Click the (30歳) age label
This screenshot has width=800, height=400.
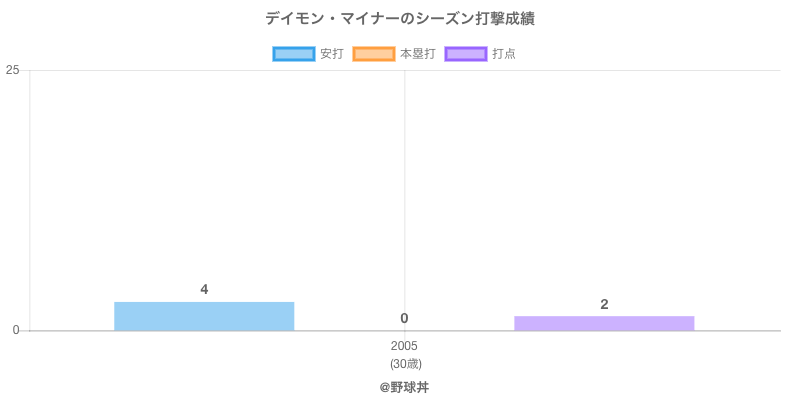[405, 363]
